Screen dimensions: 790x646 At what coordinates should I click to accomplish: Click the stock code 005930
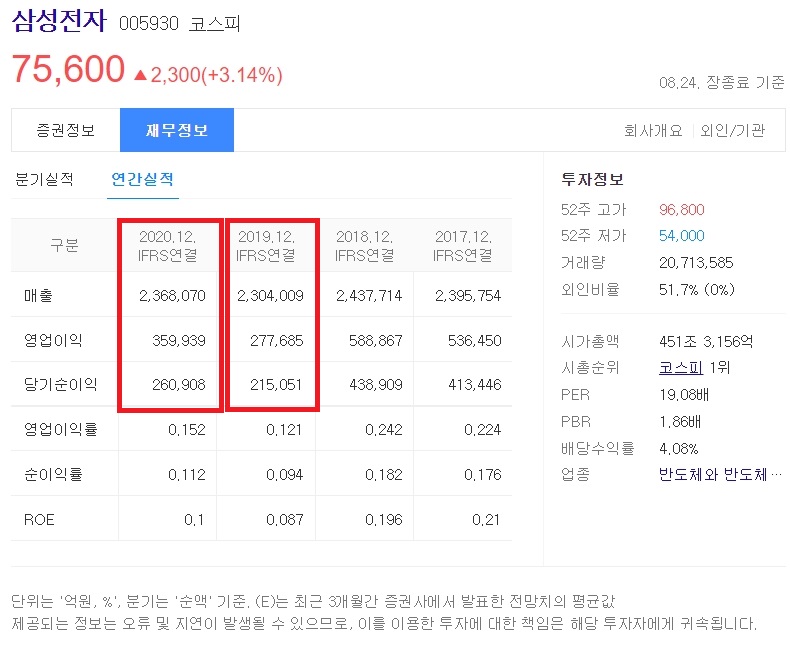click(149, 24)
